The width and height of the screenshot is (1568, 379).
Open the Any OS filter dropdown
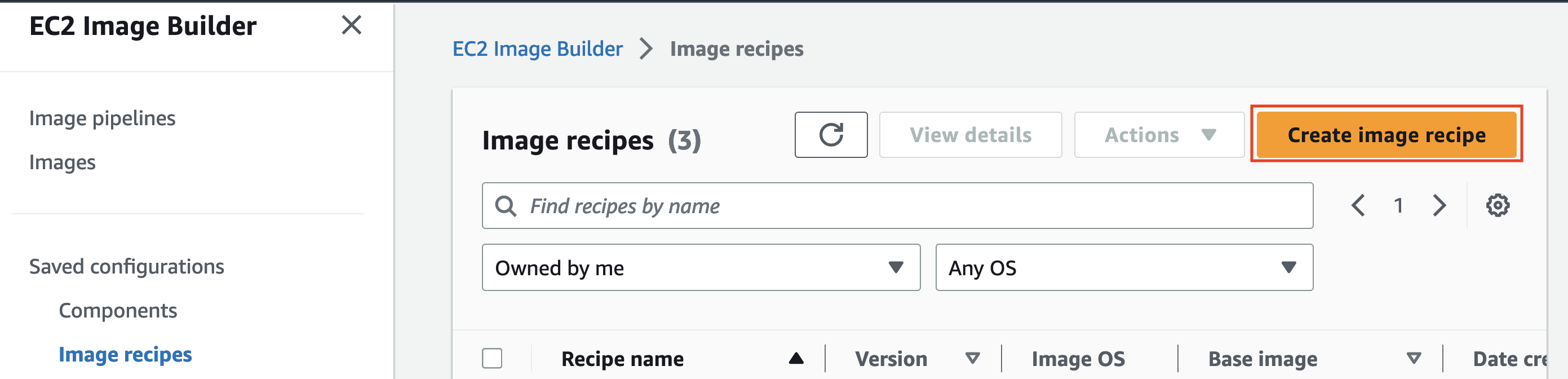coord(1123,267)
